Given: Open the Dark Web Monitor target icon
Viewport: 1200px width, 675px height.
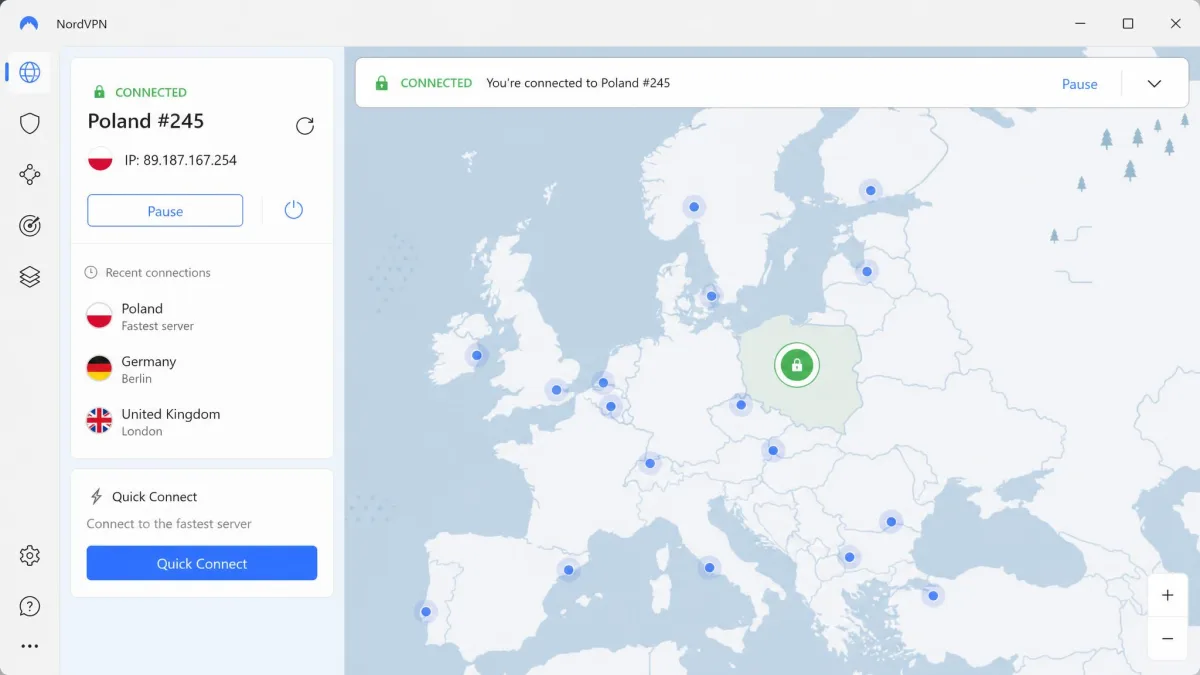Looking at the screenshot, I should coord(30,226).
